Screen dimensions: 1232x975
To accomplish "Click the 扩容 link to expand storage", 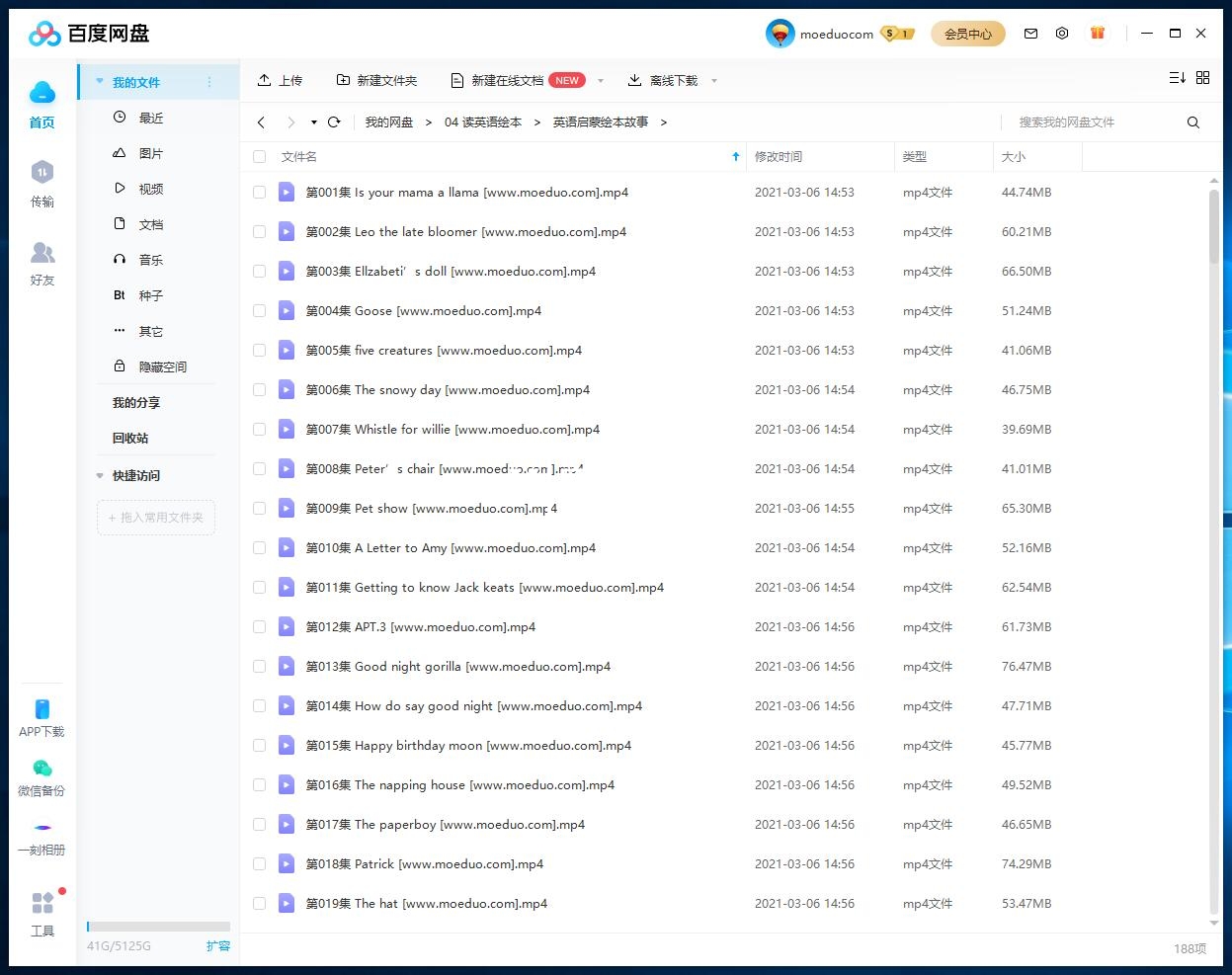I will coord(217,945).
